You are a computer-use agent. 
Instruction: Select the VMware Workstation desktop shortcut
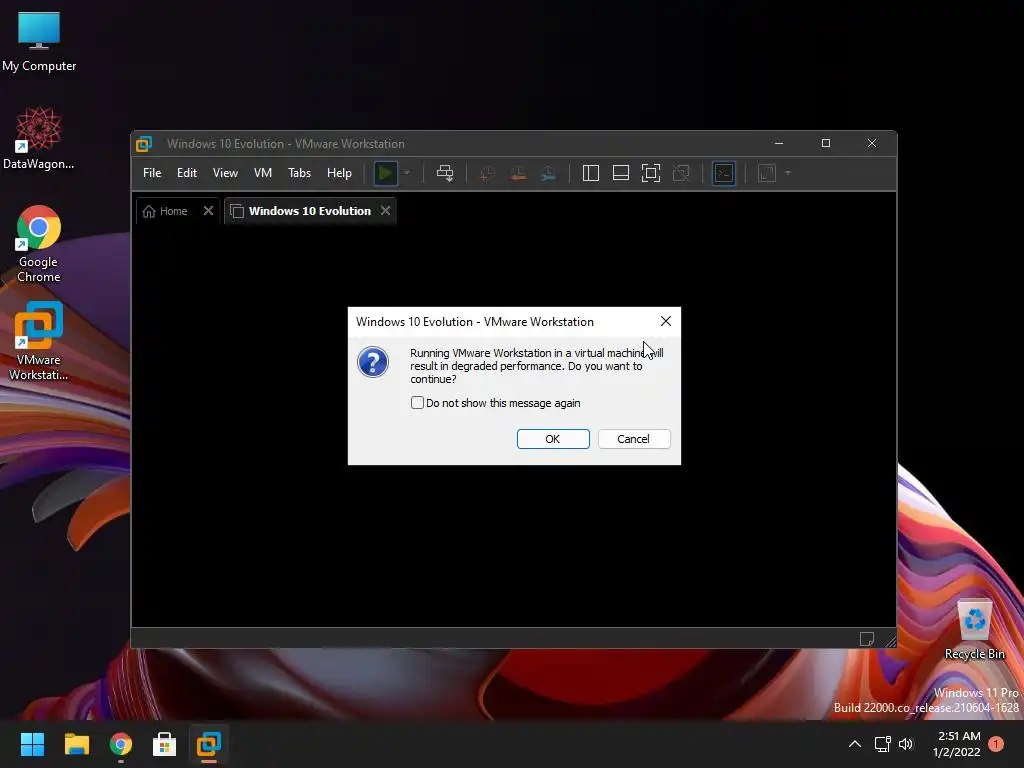pos(39,342)
